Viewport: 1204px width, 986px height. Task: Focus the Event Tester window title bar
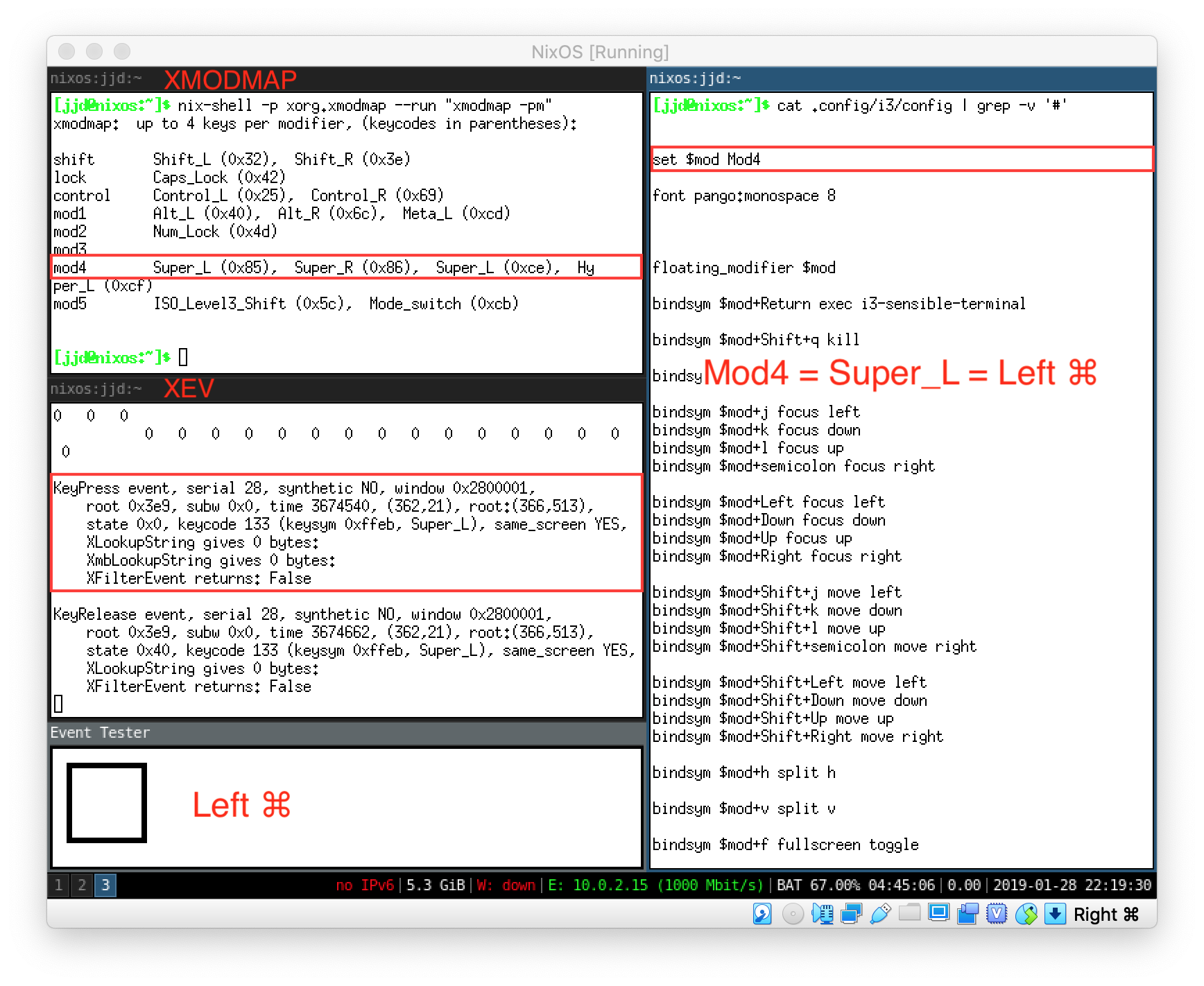(x=346, y=733)
